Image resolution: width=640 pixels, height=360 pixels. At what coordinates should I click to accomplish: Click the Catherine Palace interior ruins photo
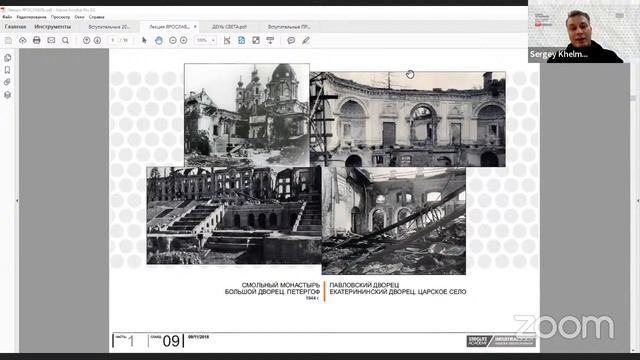394,221
